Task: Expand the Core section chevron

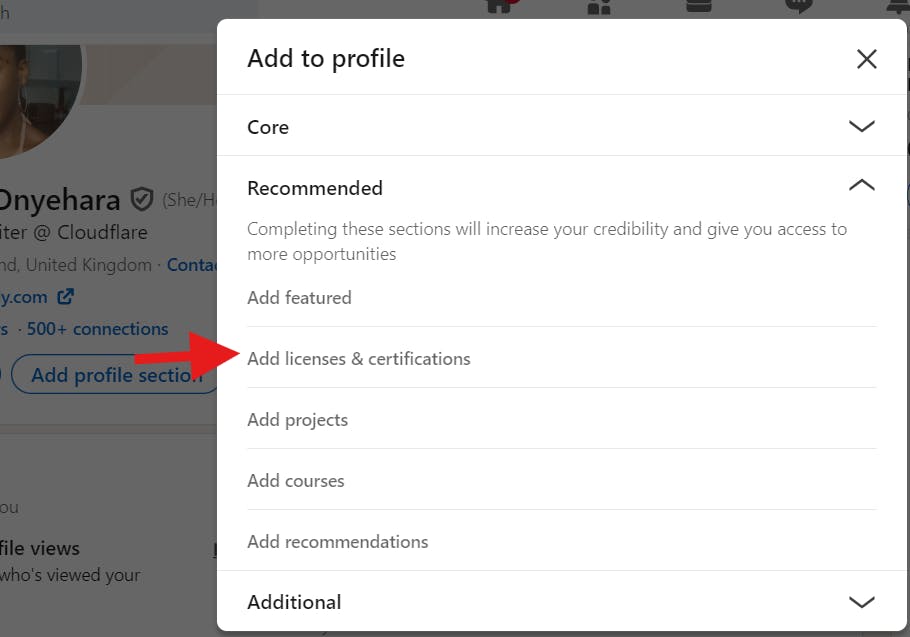Action: 862,126
